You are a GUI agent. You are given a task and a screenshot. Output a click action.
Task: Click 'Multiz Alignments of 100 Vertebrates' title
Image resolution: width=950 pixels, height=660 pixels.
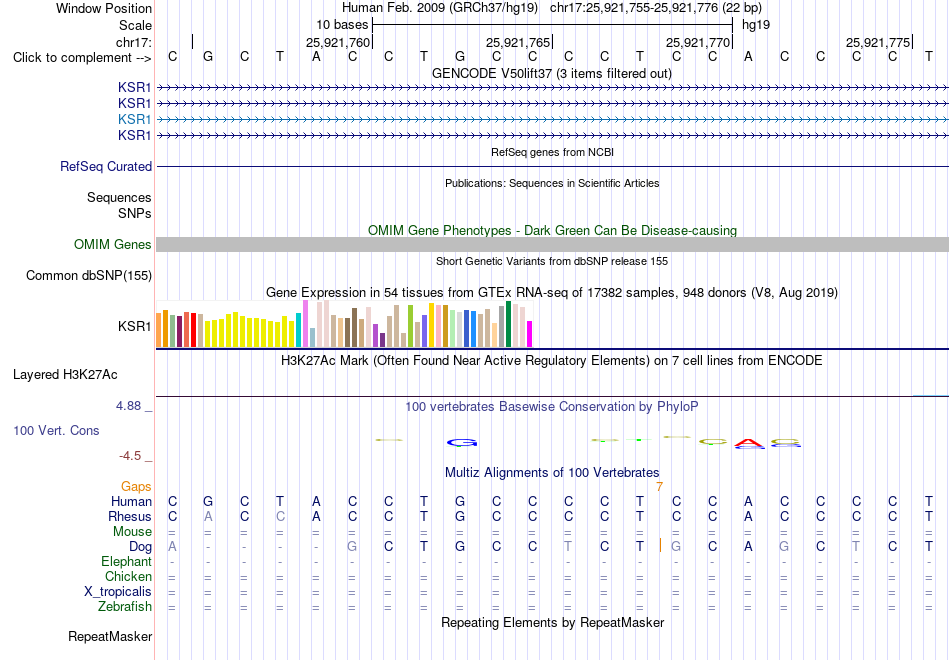pos(552,473)
